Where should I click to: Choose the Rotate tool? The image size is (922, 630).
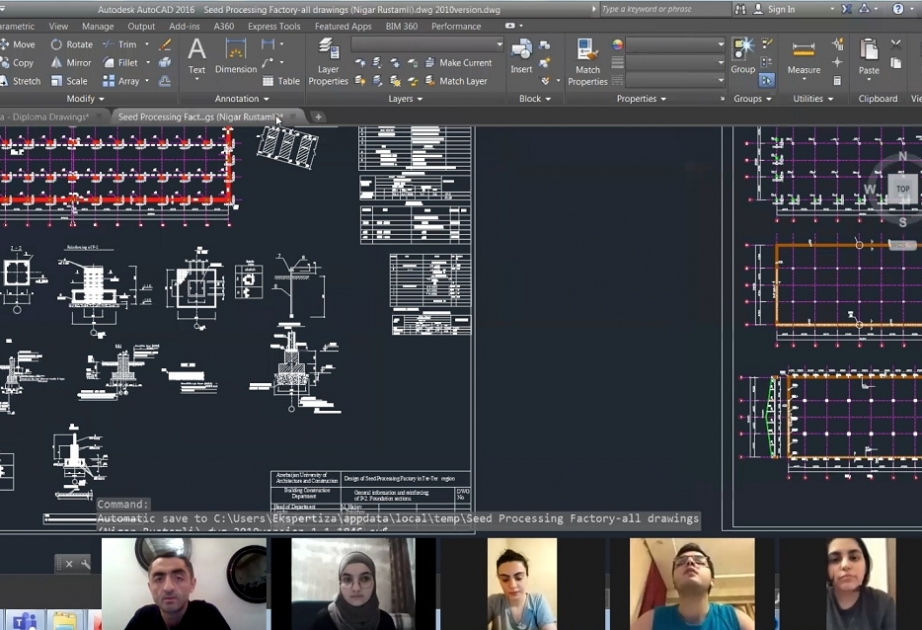point(72,44)
